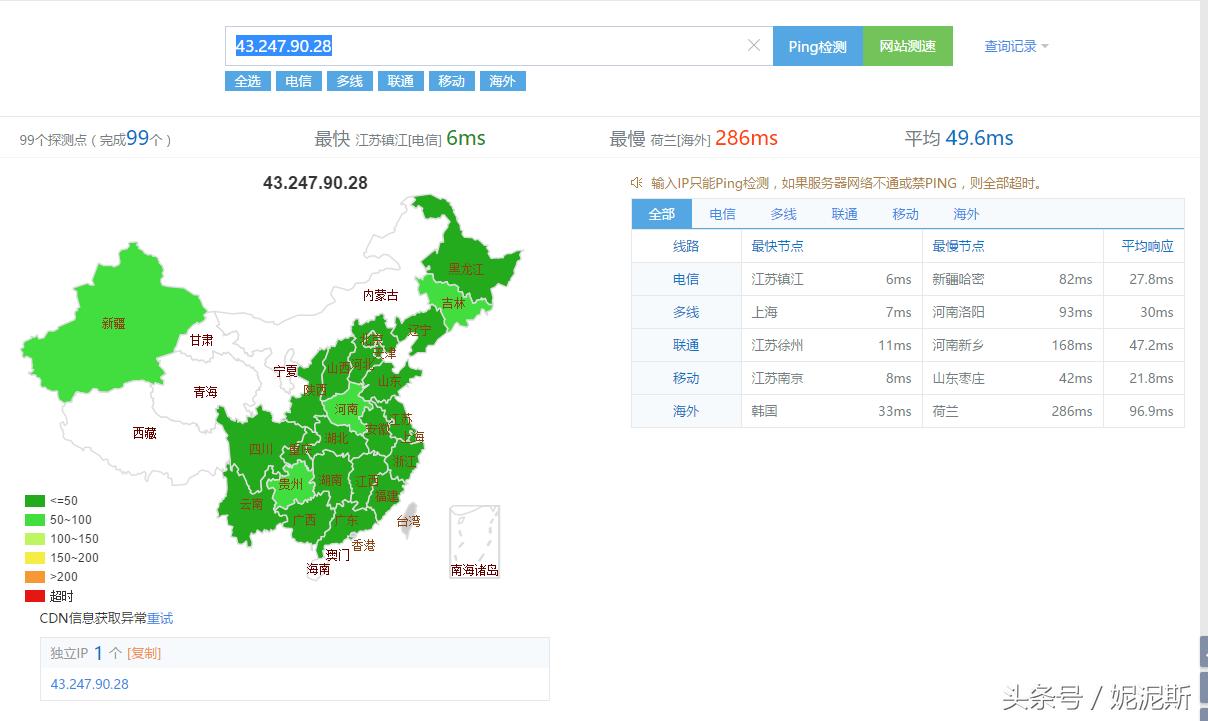Clear the IP input using the X icon
This screenshot has width=1208, height=721.
coord(755,45)
